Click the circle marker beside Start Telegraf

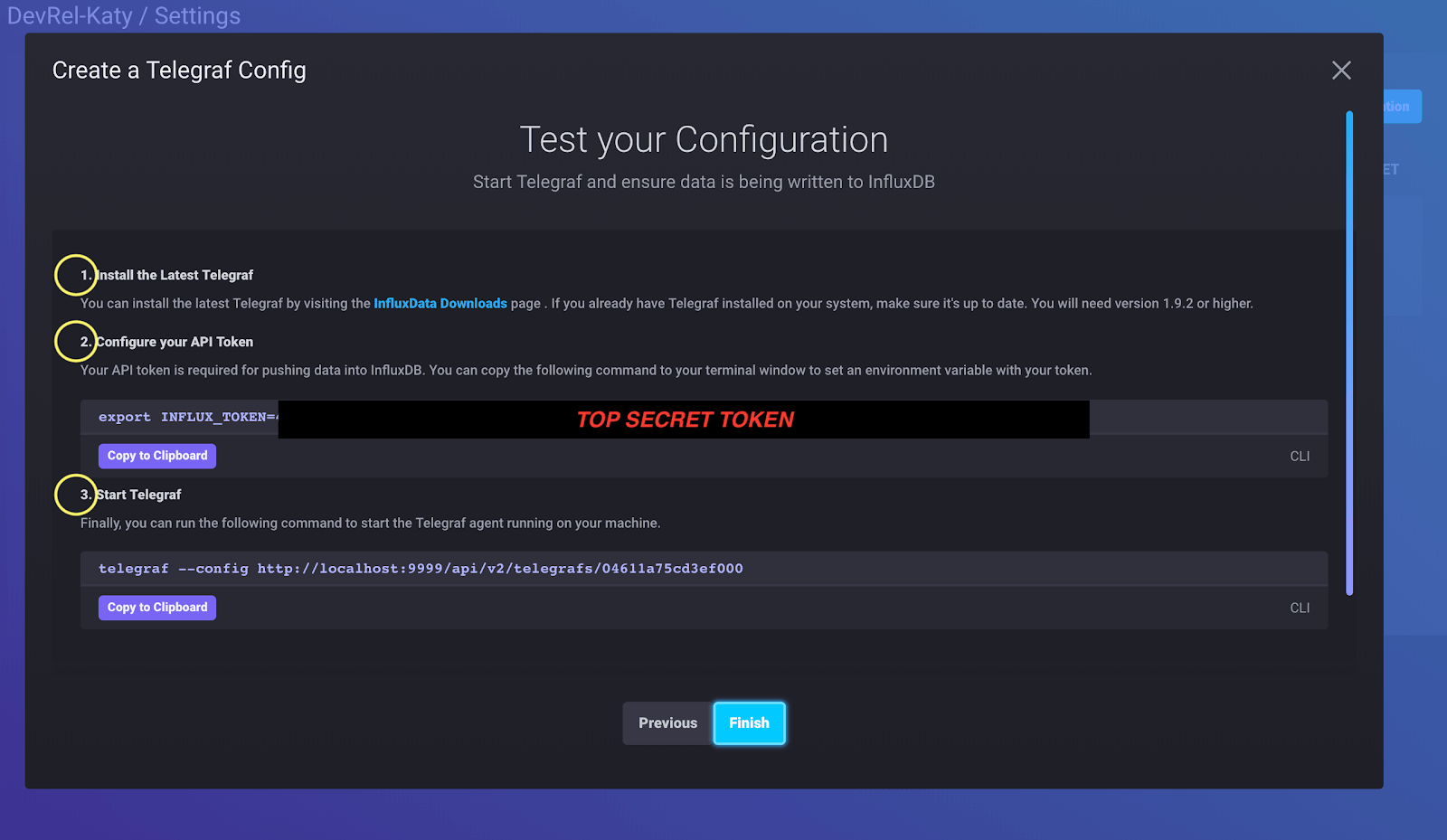coord(75,495)
